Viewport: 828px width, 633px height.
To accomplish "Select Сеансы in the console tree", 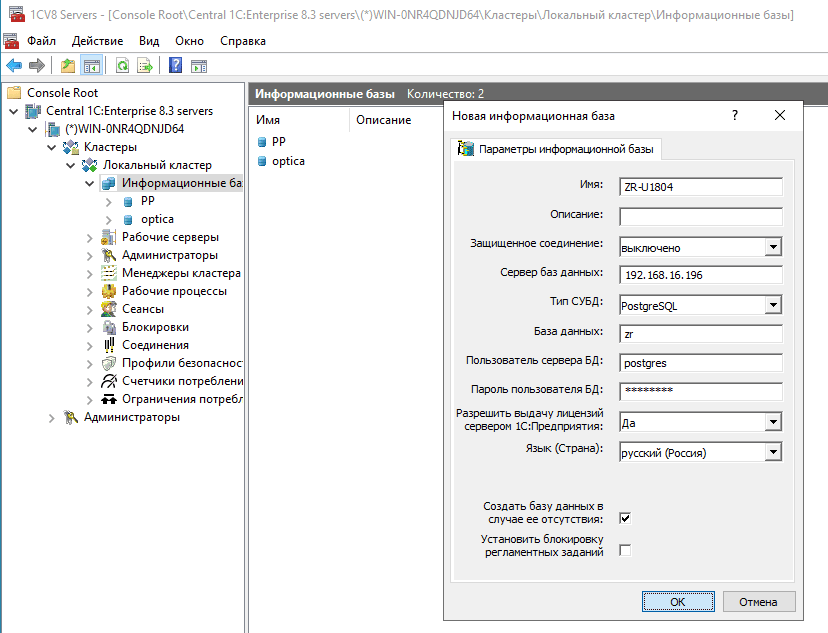I will pos(143,309).
